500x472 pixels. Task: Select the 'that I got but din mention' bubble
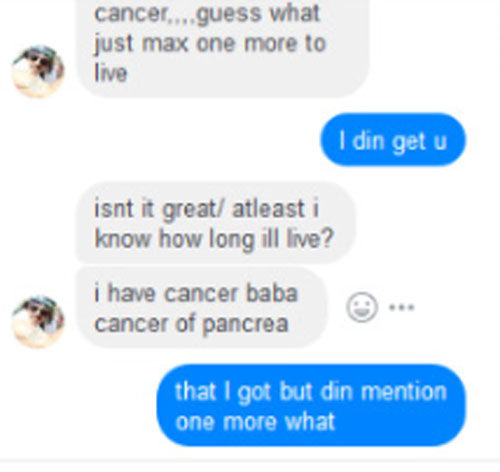311,405
